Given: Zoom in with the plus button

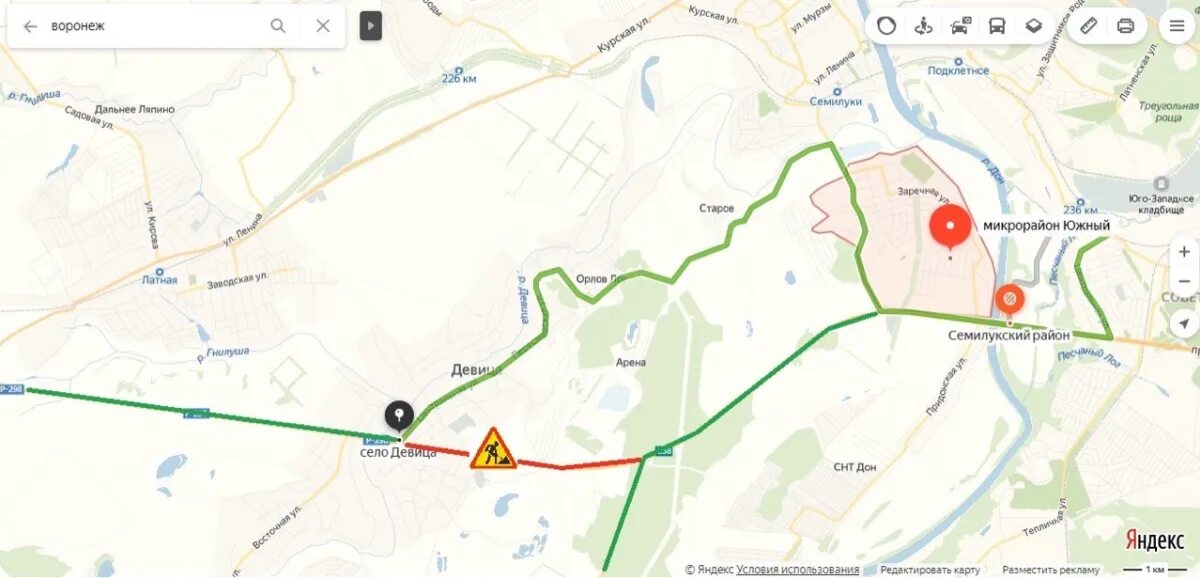Looking at the screenshot, I should (1184, 252).
